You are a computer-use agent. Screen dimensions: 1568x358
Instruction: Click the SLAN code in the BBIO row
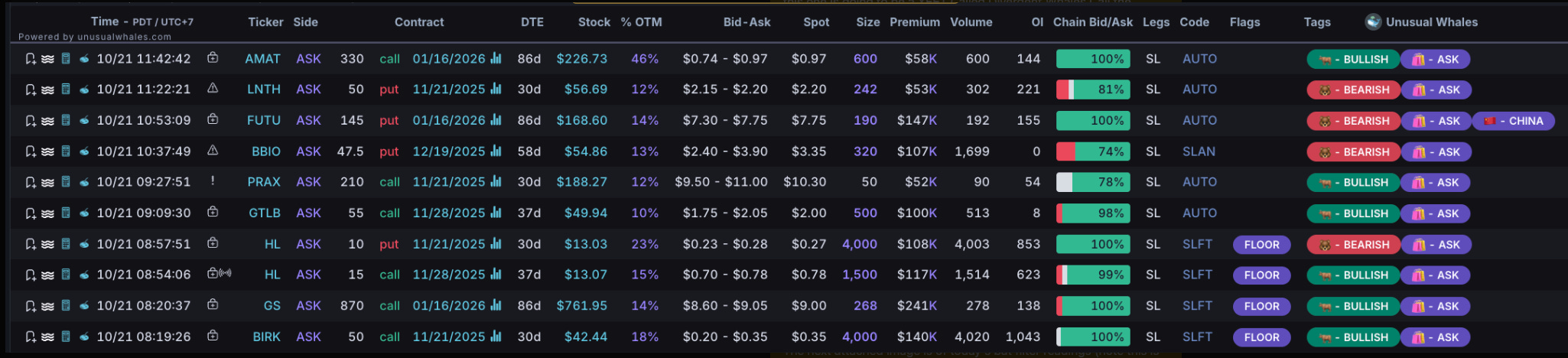1199,151
